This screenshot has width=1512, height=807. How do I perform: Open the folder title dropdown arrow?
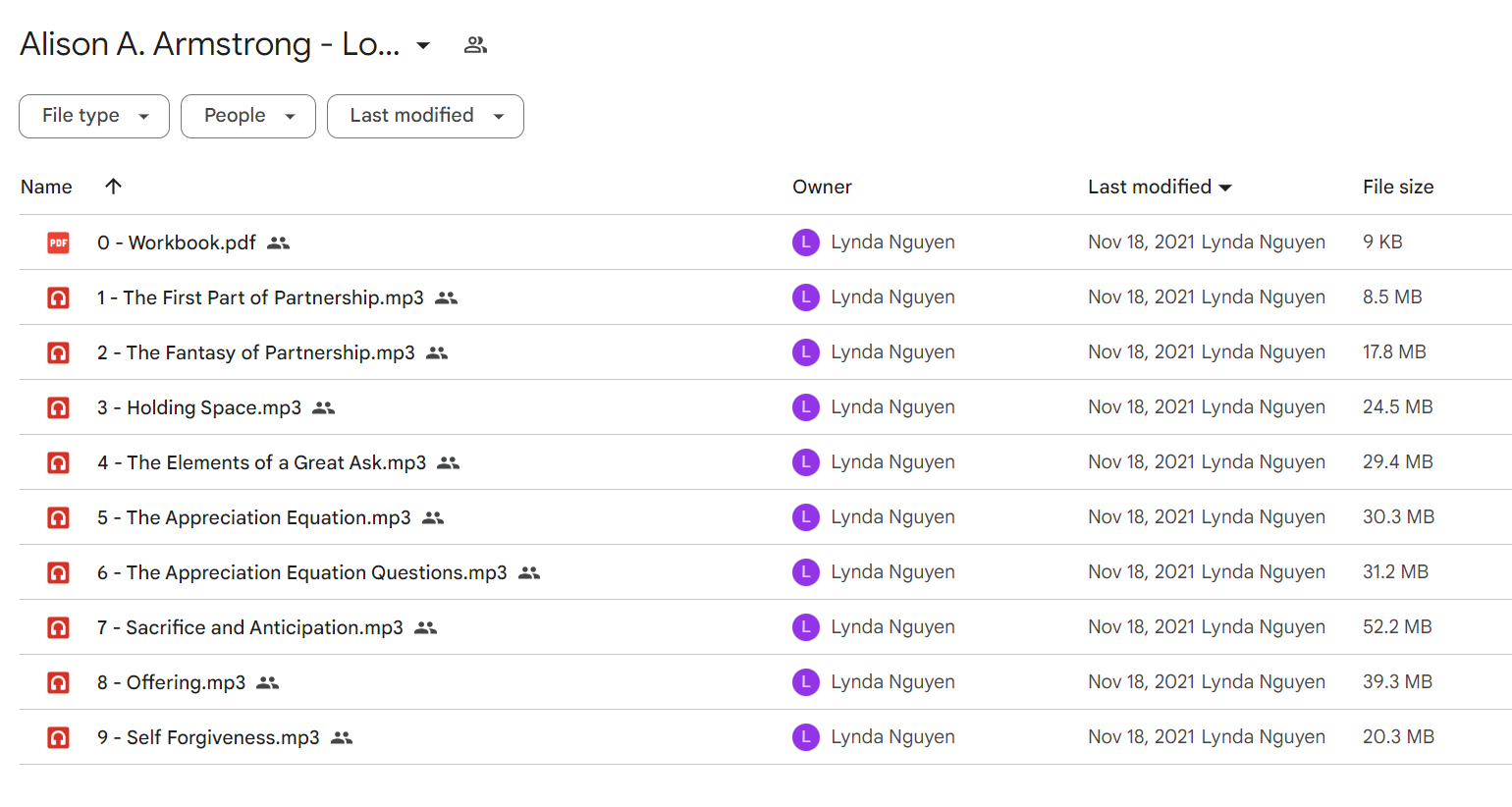[423, 45]
